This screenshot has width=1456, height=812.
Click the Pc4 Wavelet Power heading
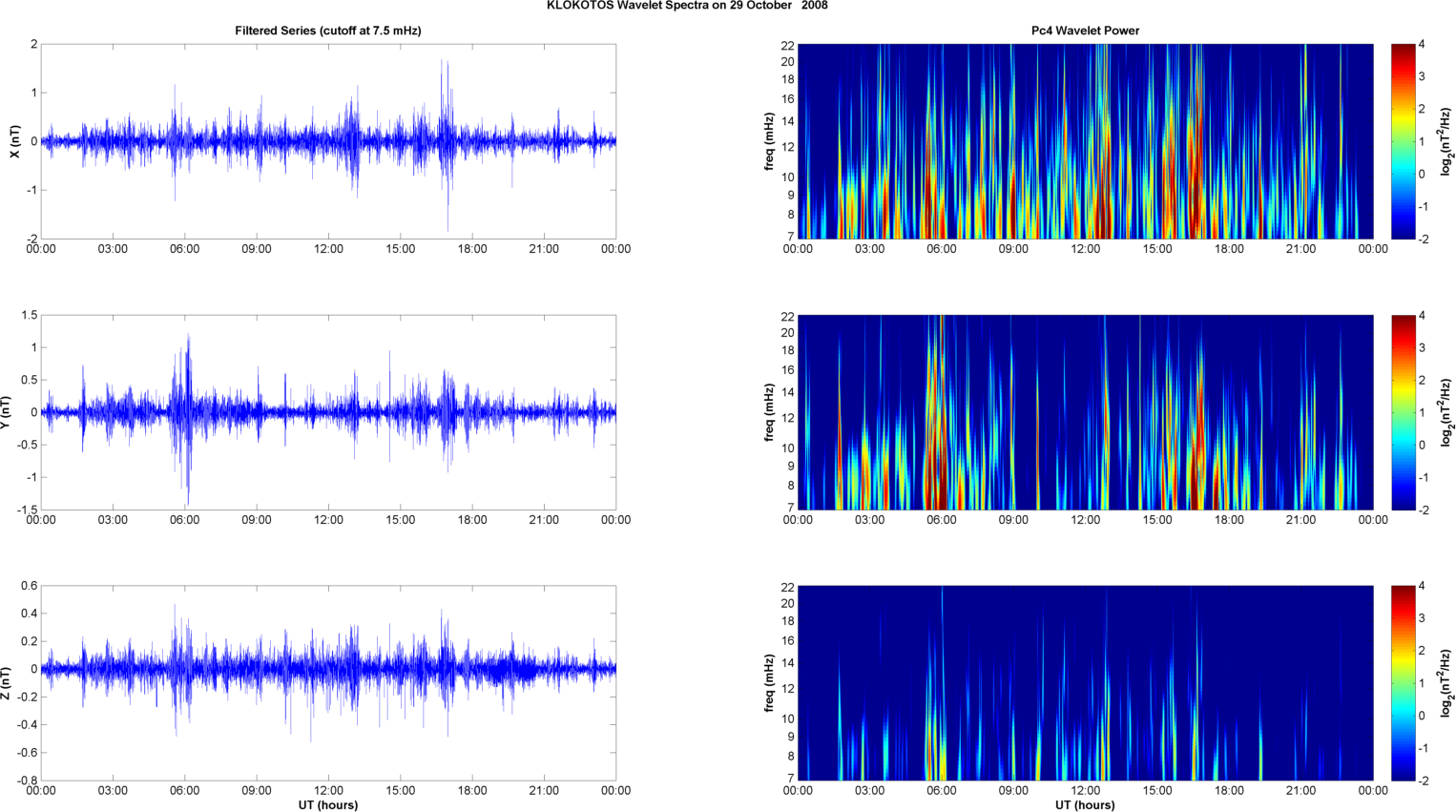click(x=1085, y=31)
